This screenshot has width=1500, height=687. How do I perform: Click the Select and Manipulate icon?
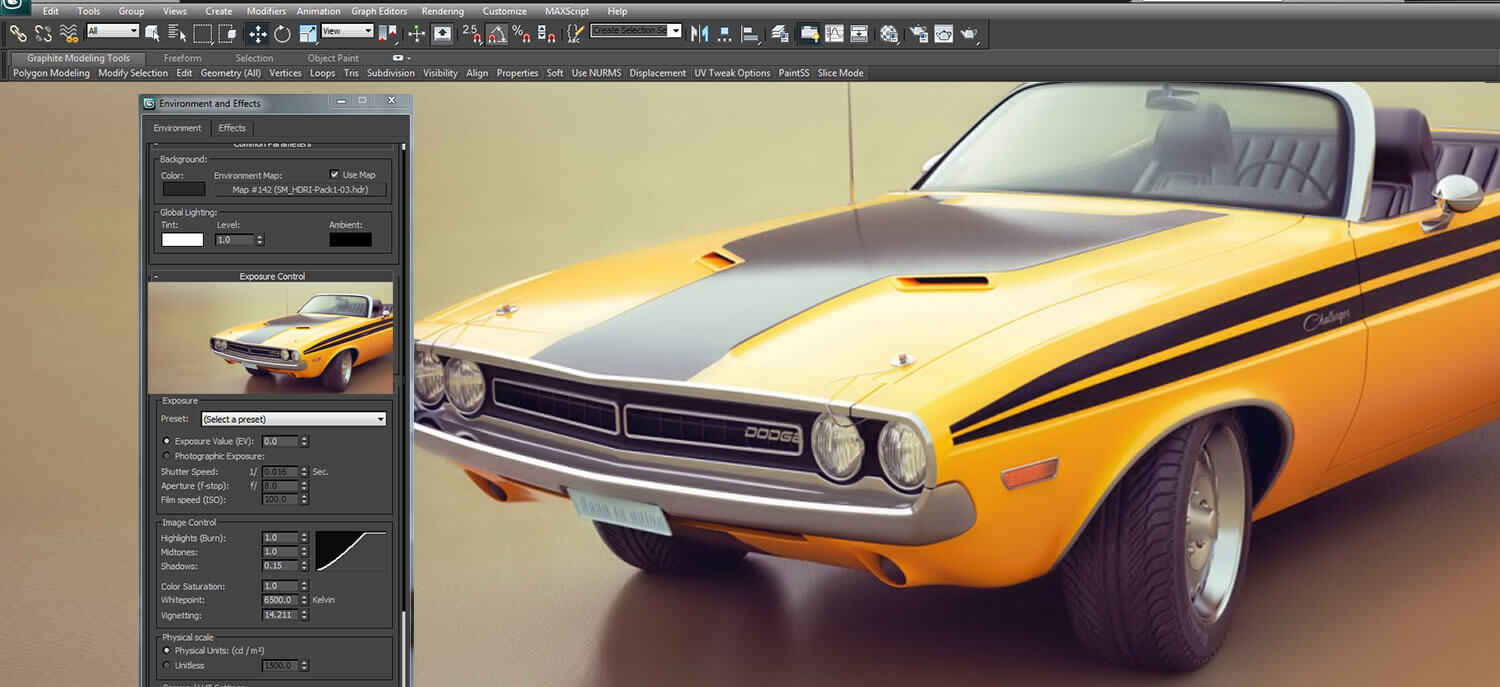click(417, 33)
